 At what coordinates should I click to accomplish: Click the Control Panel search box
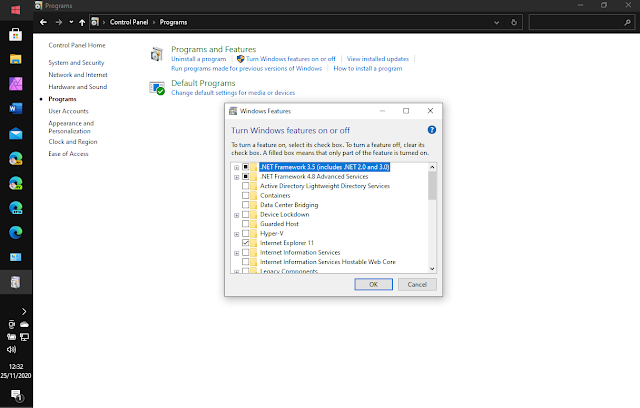(x=576, y=22)
